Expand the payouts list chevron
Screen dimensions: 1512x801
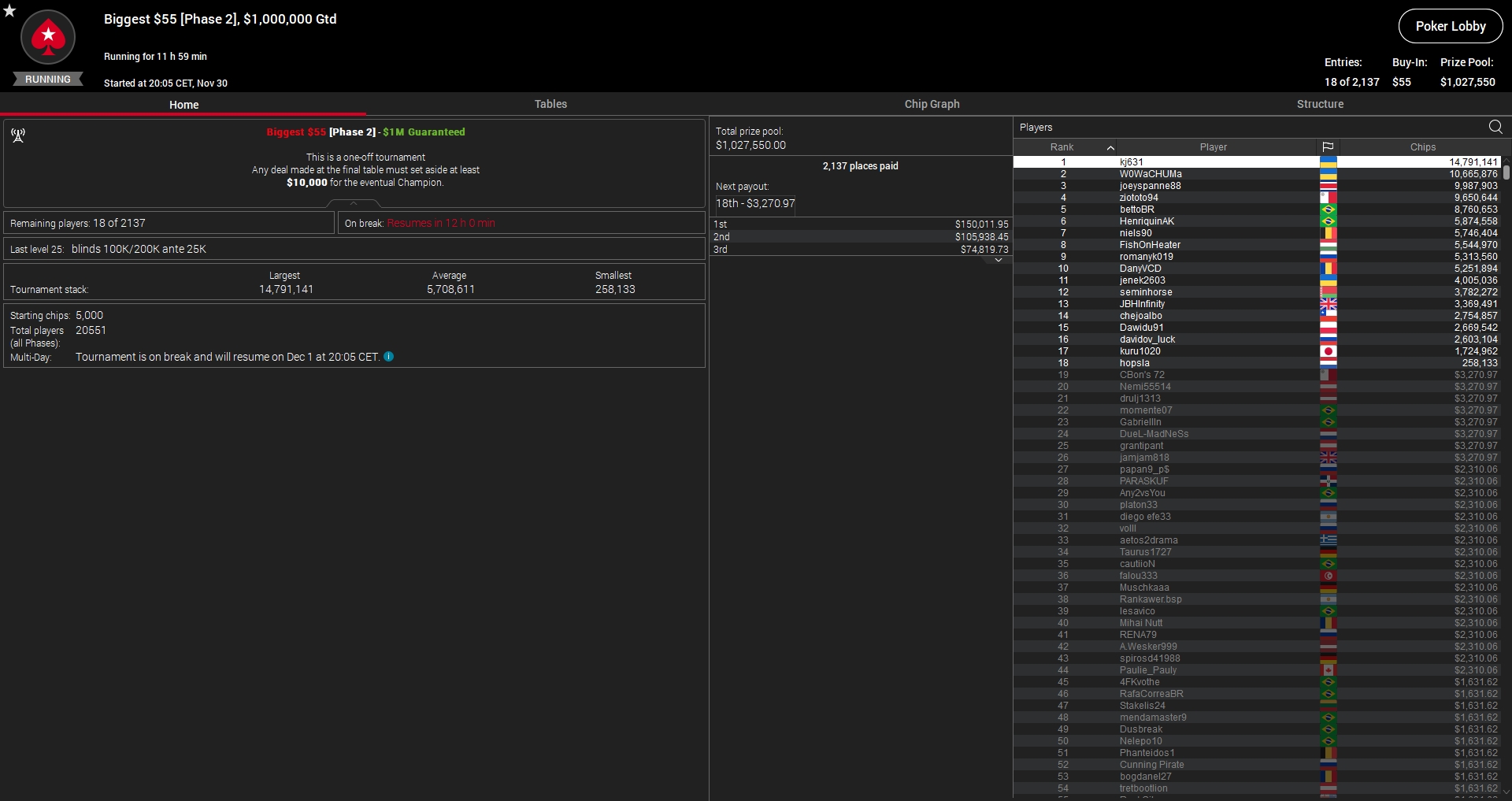pyautogui.click(x=998, y=260)
